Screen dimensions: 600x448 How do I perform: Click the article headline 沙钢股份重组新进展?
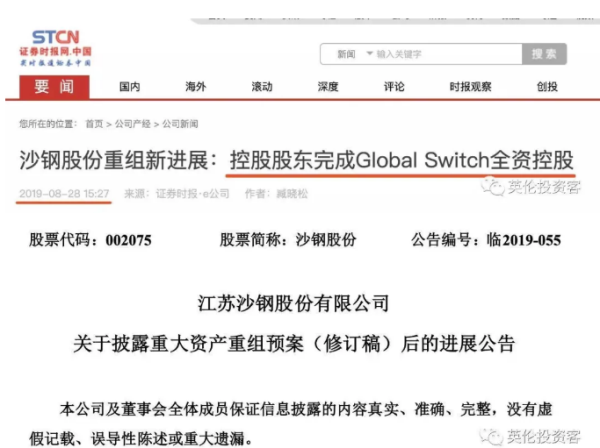click(297, 160)
